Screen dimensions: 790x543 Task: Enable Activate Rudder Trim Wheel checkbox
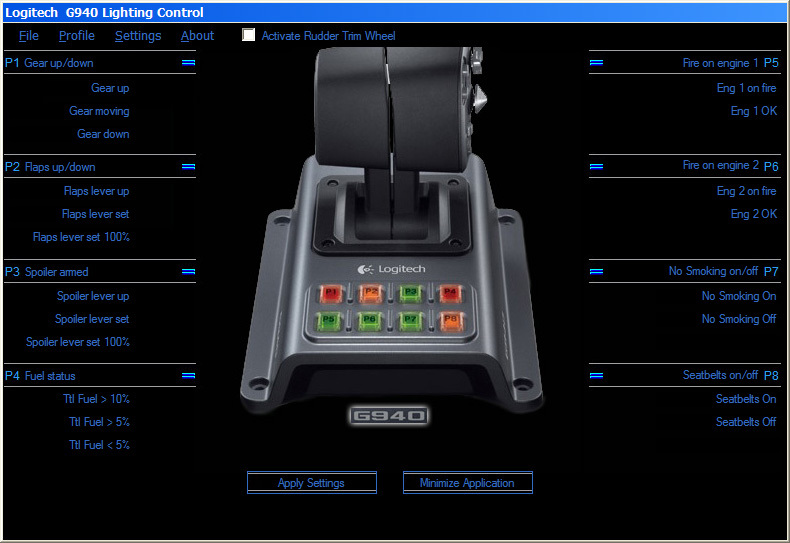tap(249, 35)
